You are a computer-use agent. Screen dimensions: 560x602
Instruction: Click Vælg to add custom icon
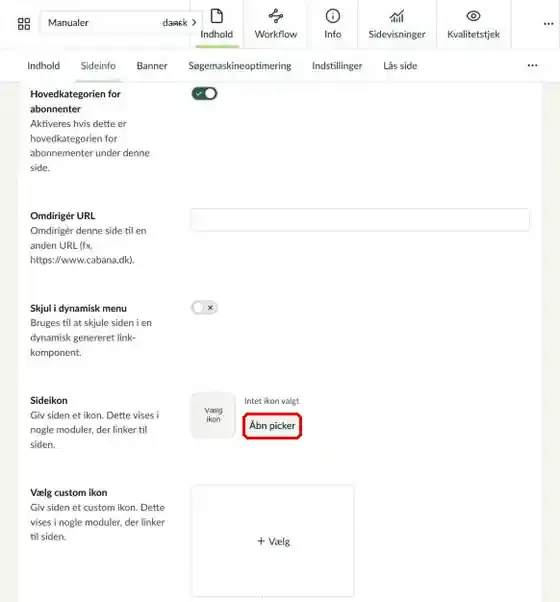(273, 541)
